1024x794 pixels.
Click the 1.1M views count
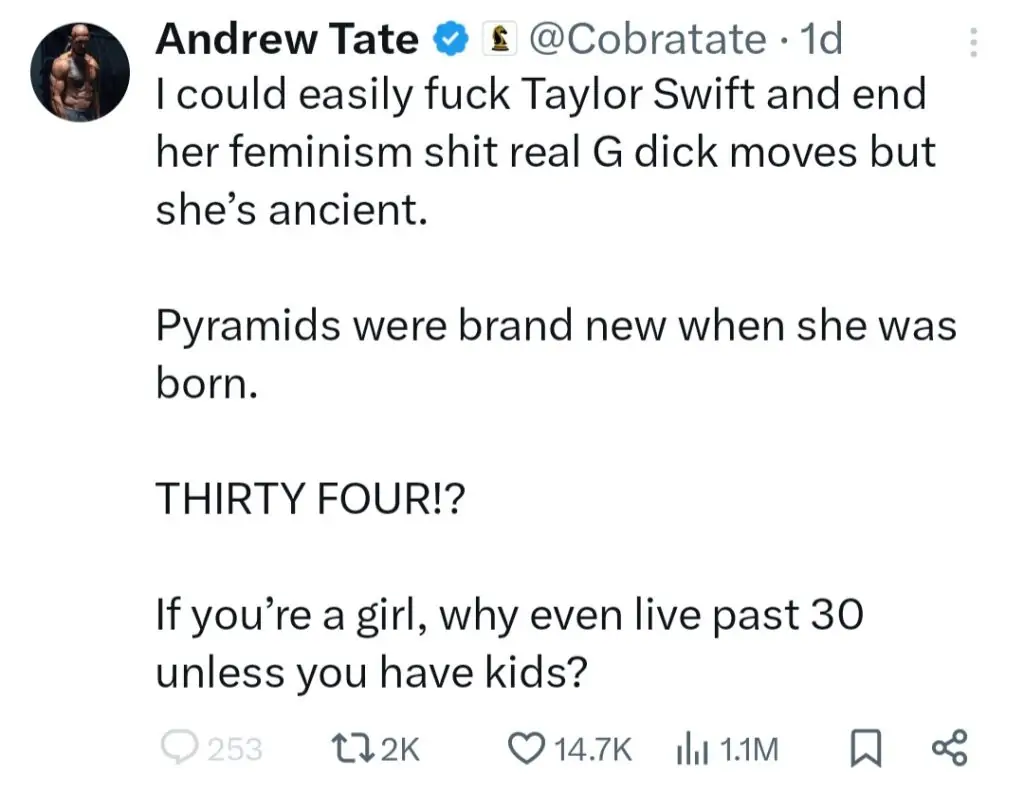pos(749,748)
